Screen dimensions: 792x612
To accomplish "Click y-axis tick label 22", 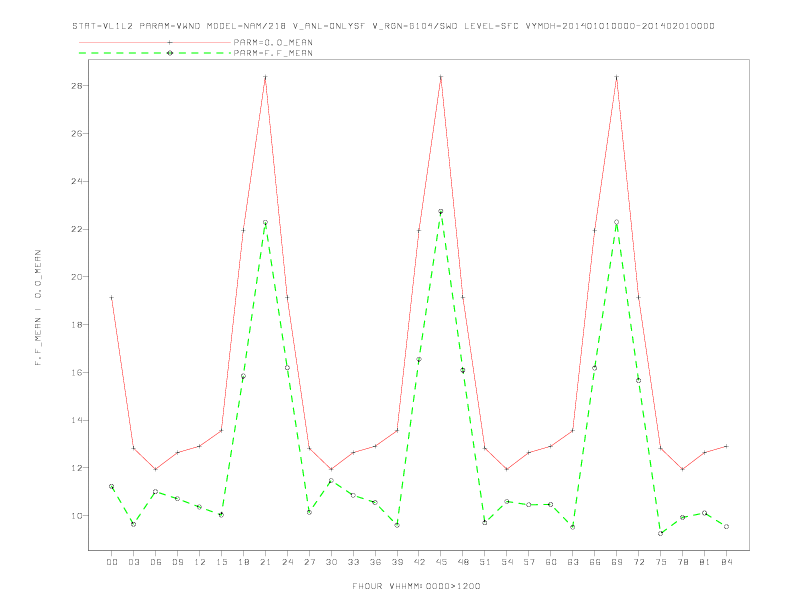I will [77, 229].
